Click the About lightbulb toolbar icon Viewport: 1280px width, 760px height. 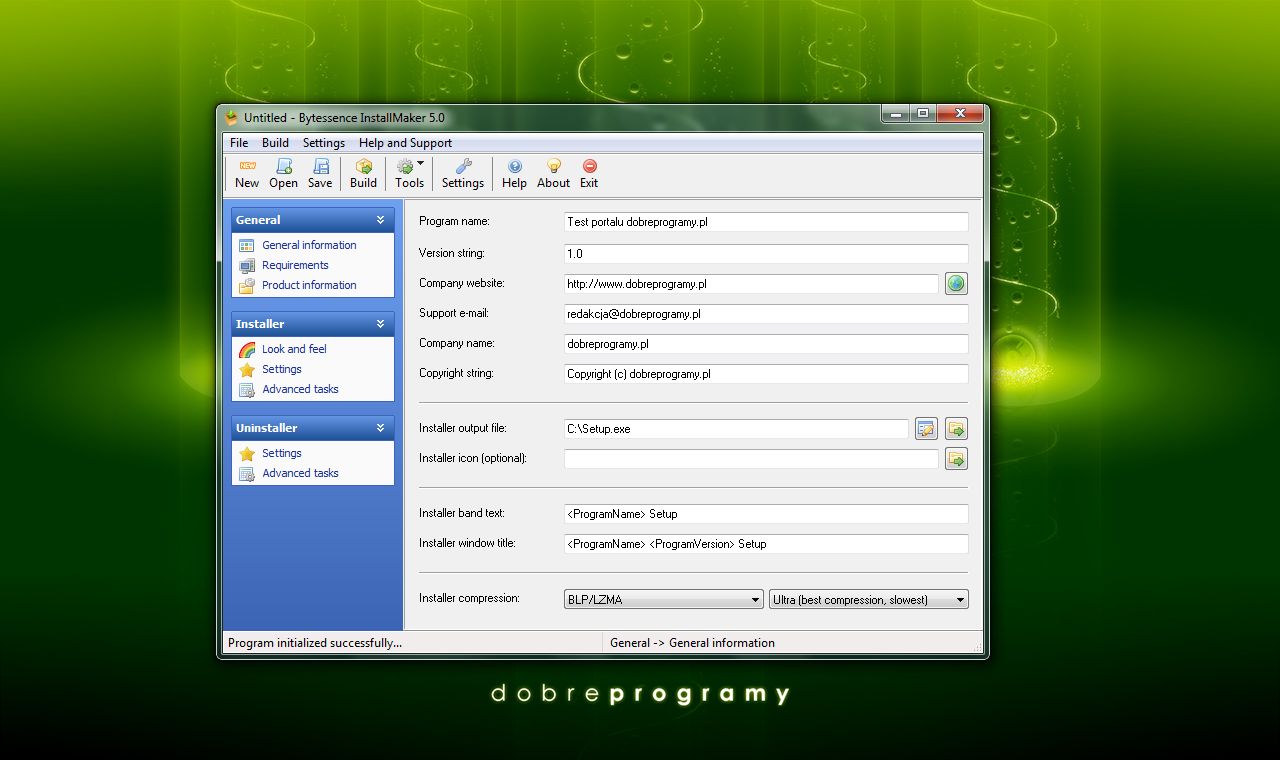click(553, 166)
